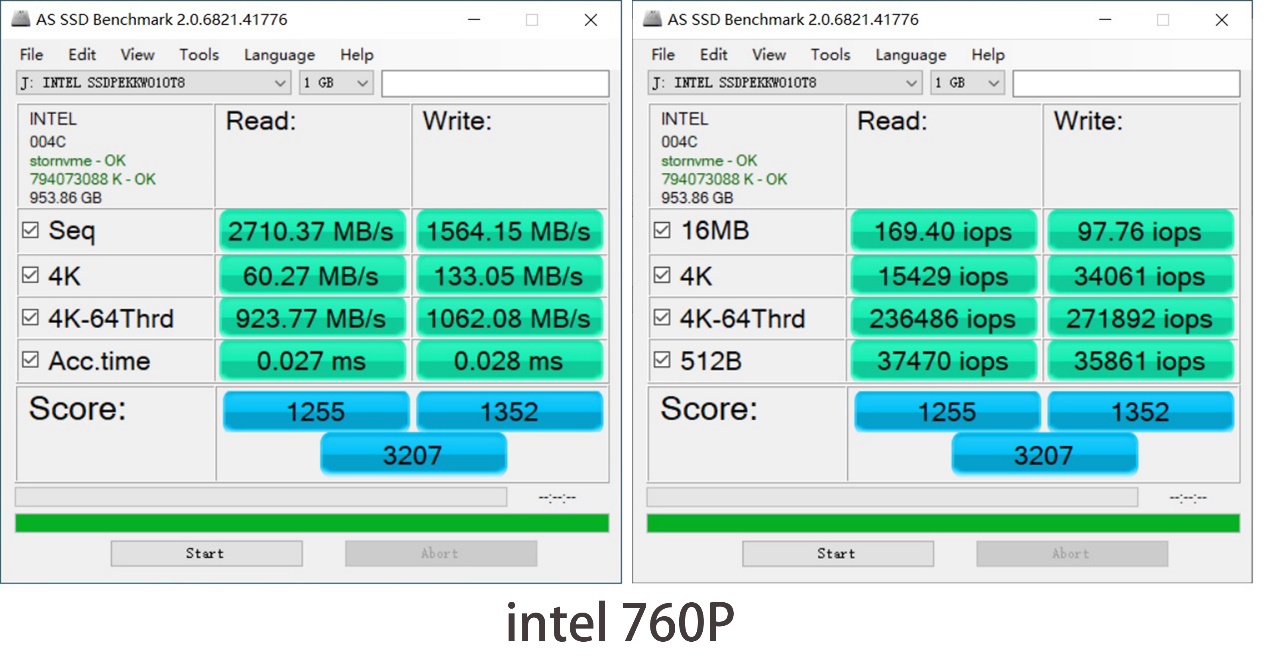Click the 60.27 MB/s 4K read value
The width and height of the screenshot is (1269, 666).
point(312,275)
